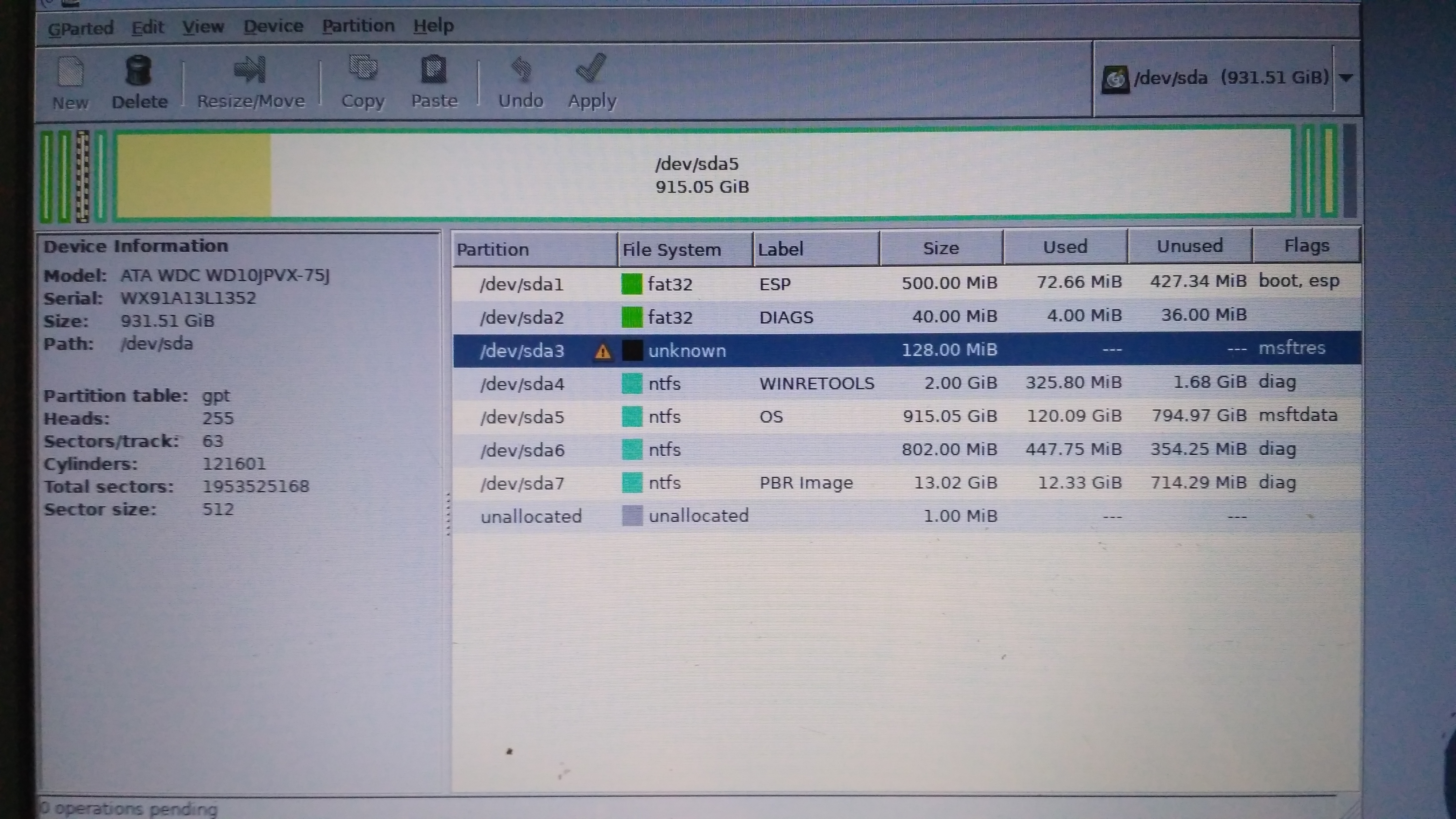Image resolution: width=1456 pixels, height=819 pixels.
Task: Click the hatched /dev/sda3 block in disk graphic
Action: click(83, 176)
